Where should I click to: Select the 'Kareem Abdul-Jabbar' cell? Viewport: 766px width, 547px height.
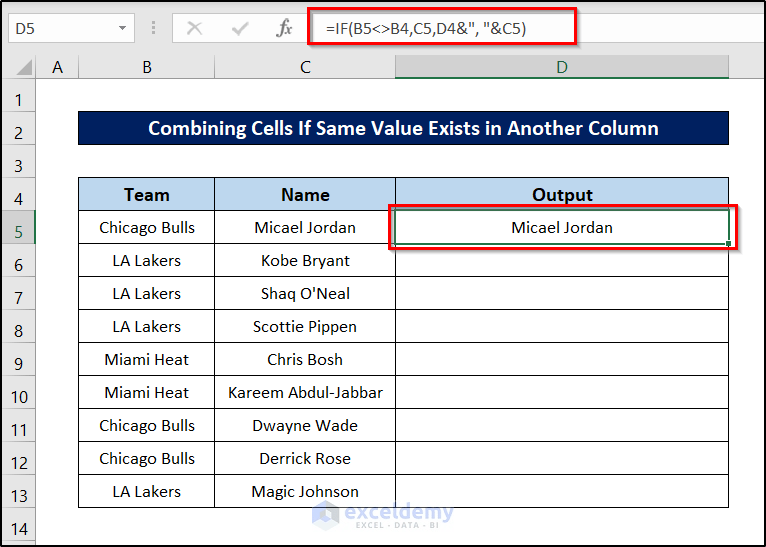tap(305, 392)
